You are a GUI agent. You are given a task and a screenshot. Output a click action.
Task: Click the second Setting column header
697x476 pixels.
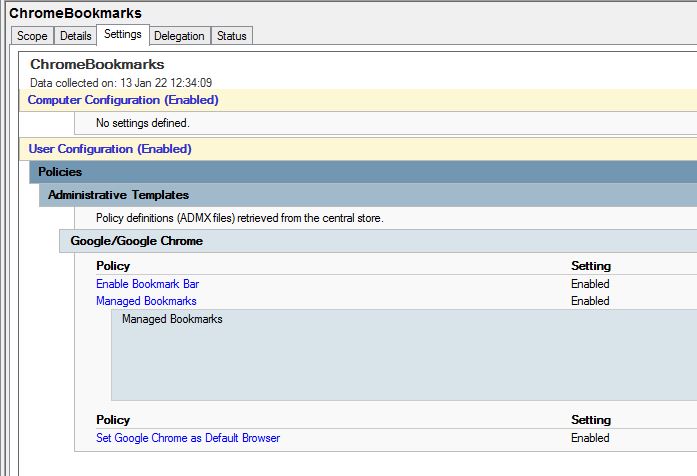click(591, 420)
